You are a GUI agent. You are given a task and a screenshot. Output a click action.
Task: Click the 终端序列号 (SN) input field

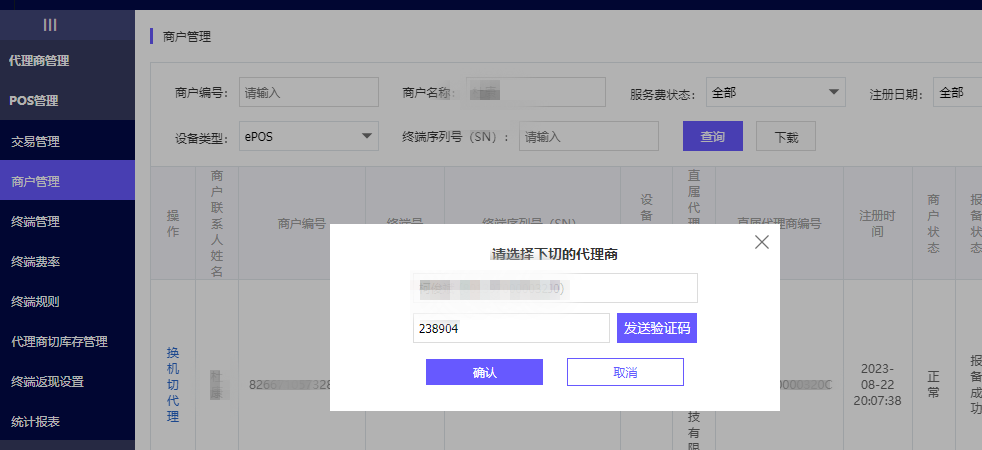pyautogui.click(x=589, y=136)
